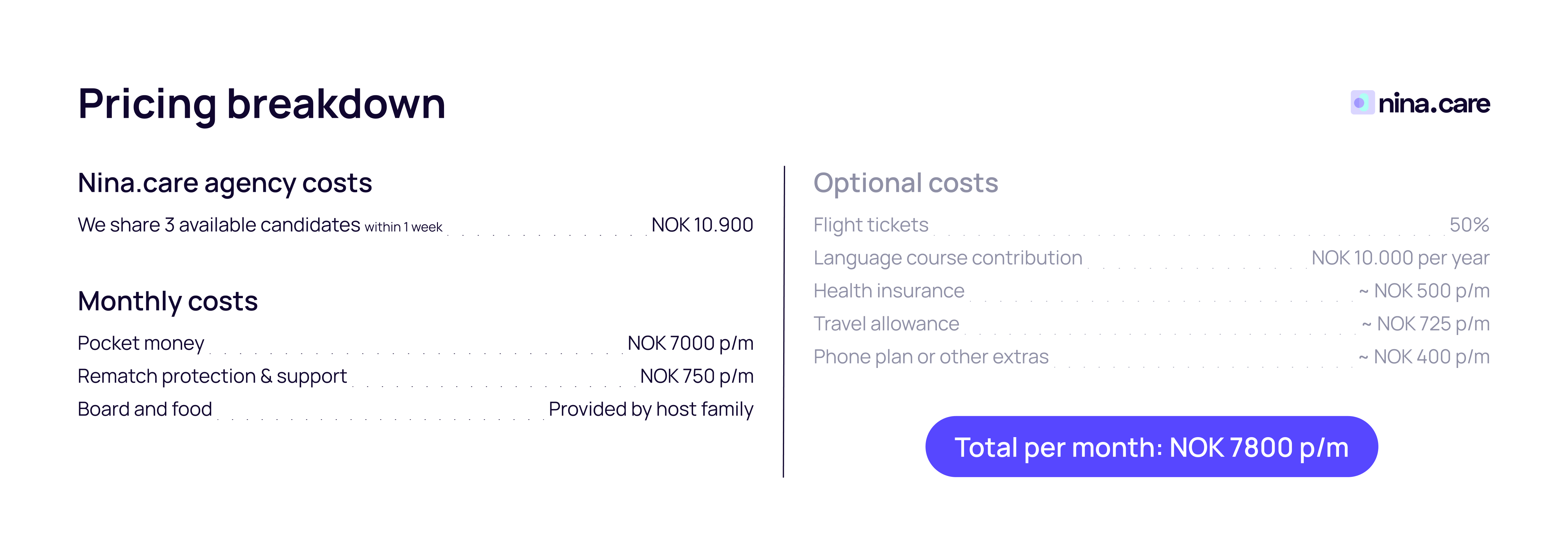
Task: Select Phone plan or other extras
Action: click(931, 357)
